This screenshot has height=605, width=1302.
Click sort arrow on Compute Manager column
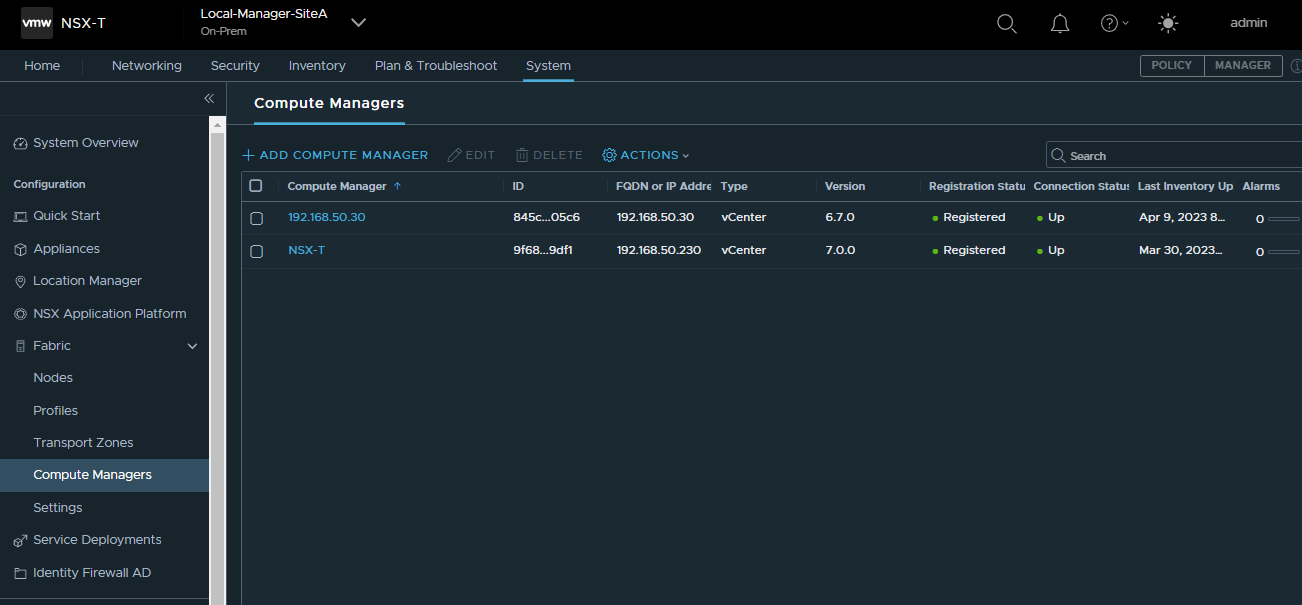(397, 186)
